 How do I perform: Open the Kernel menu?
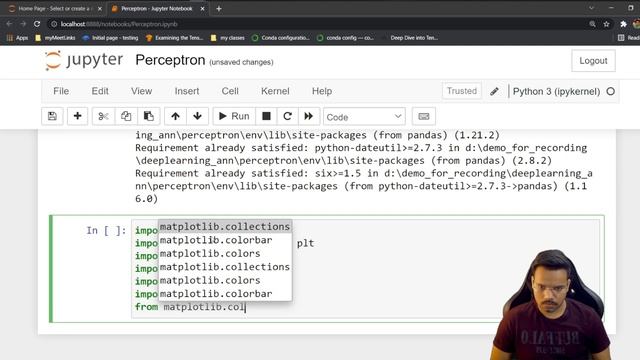[275, 91]
